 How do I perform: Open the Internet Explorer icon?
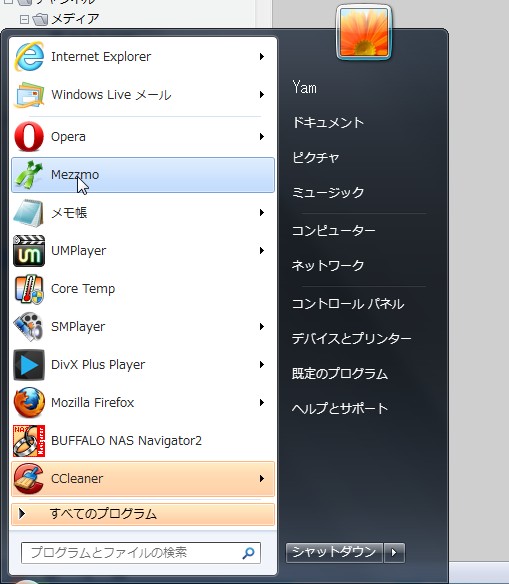click(x=29, y=57)
